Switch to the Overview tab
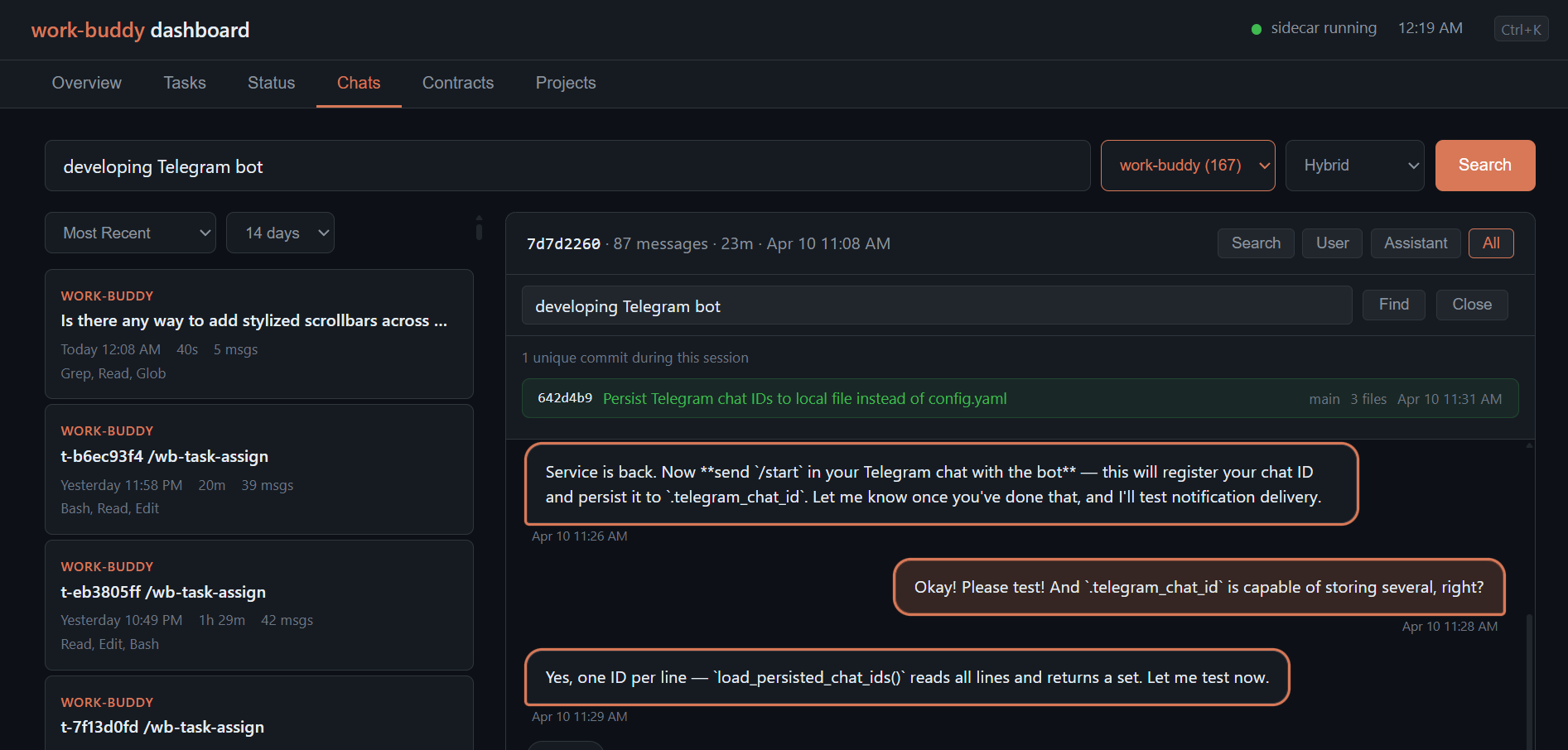The height and width of the screenshot is (750, 1568). click(x=87, y=83)
